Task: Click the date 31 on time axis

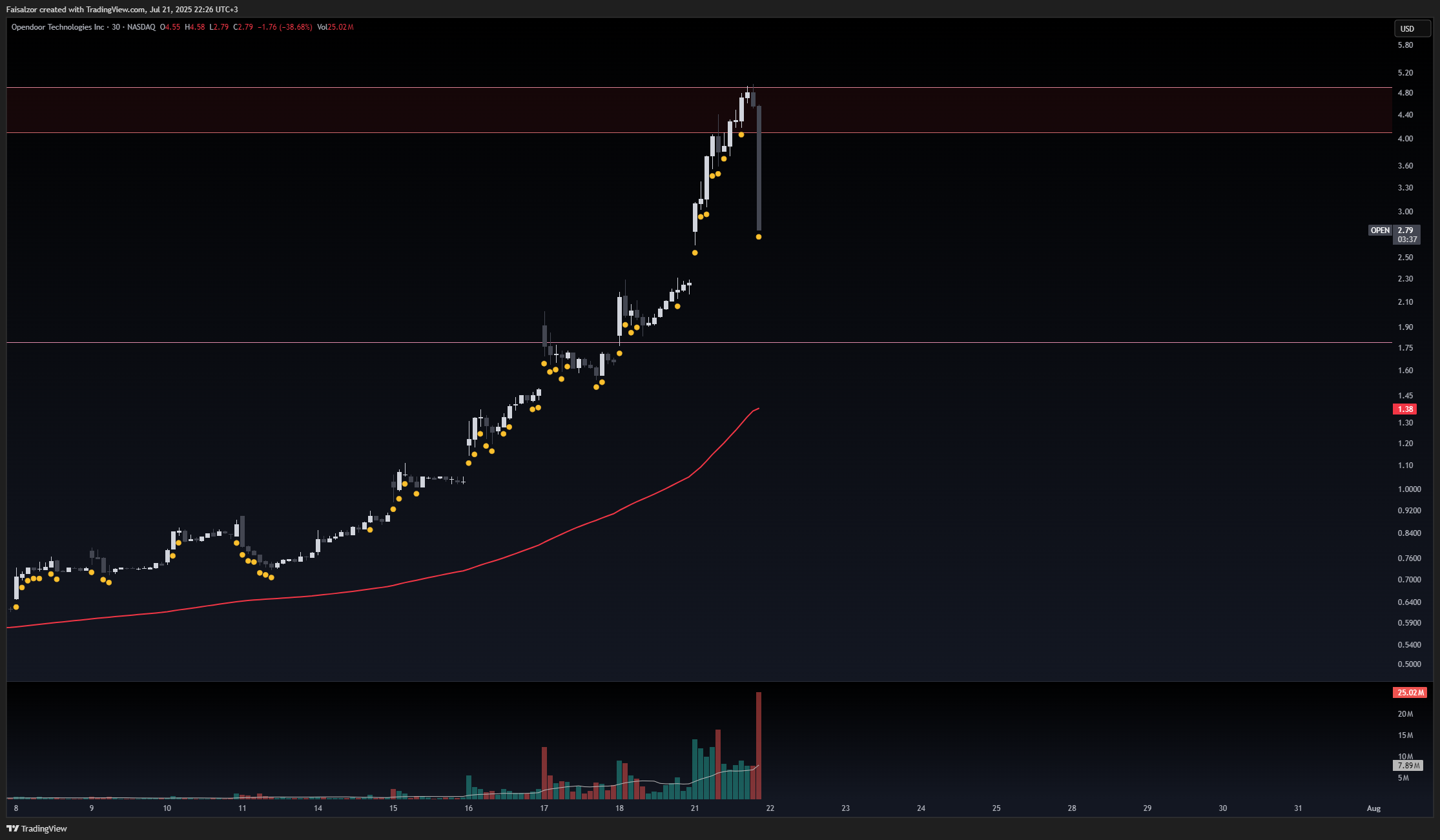Action: coord(1298,808)
